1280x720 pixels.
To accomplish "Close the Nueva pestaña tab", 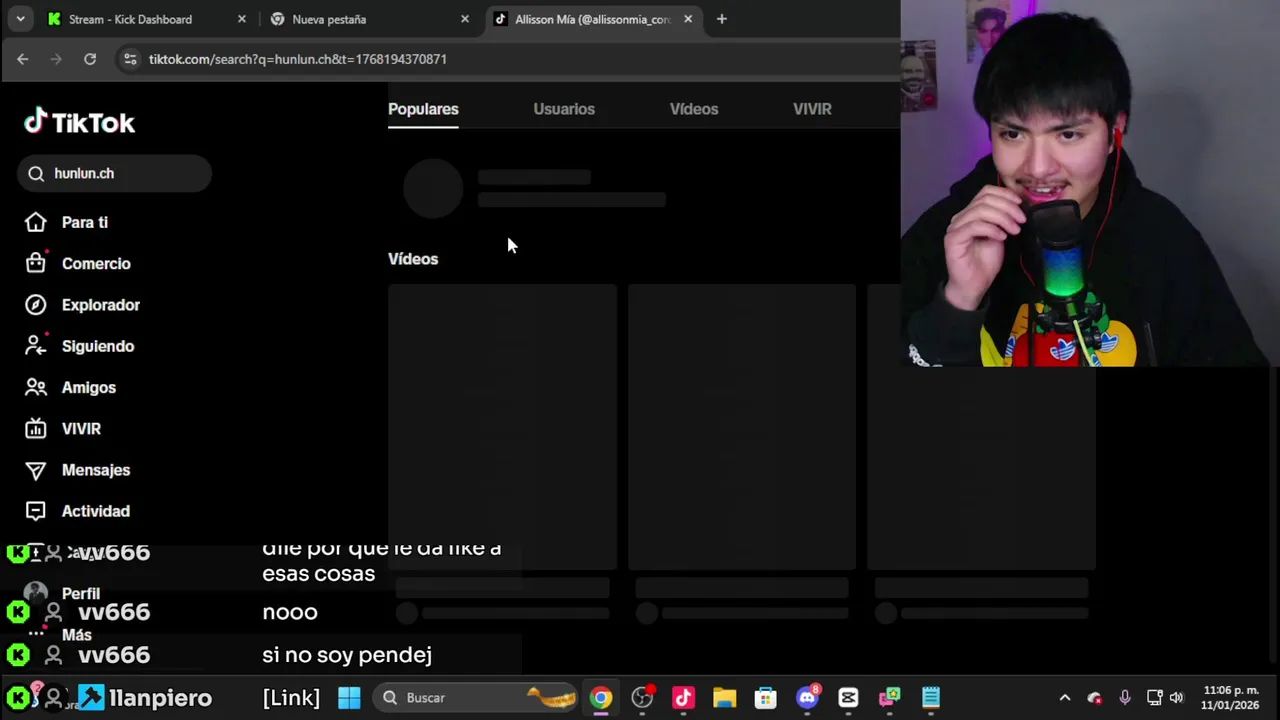I will (464, 19).
